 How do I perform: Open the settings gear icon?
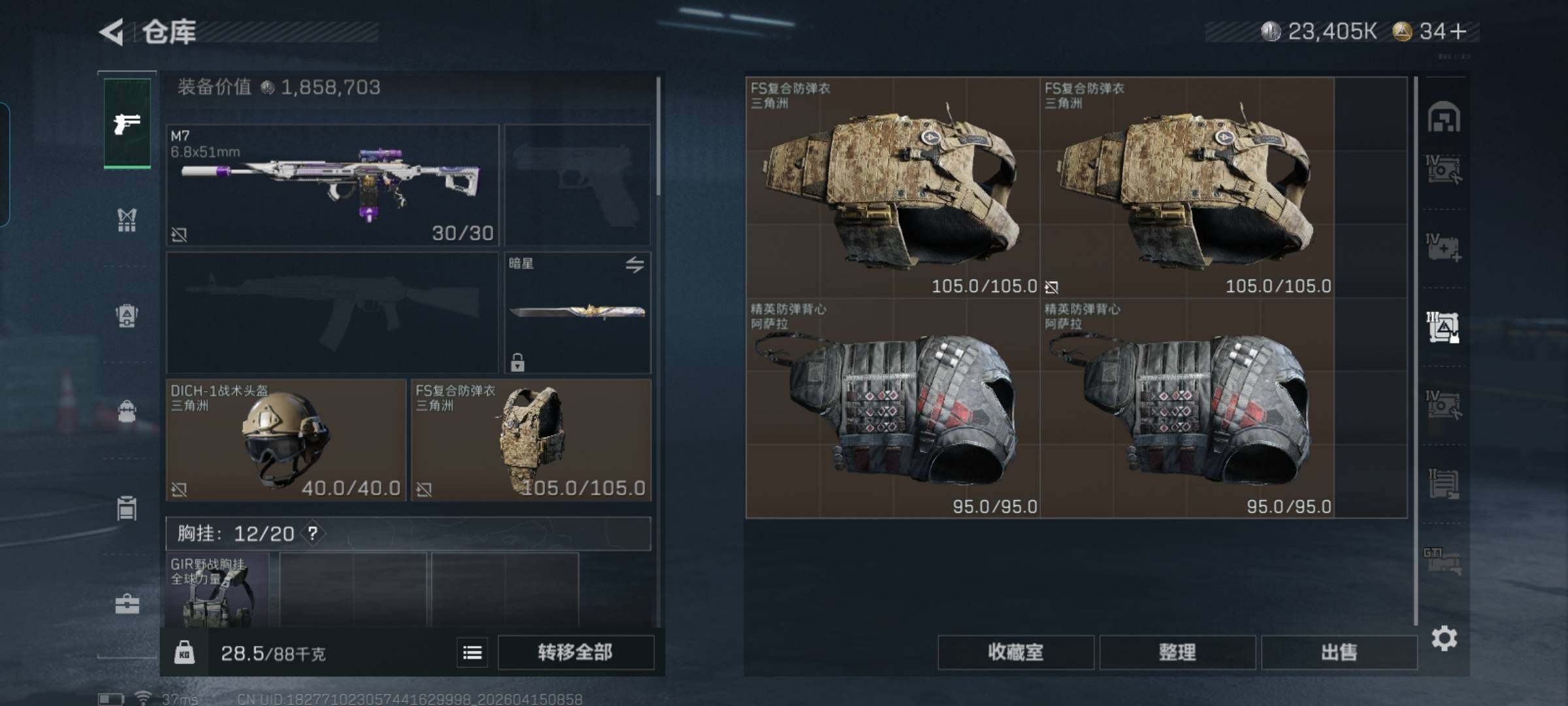[1444, 638]
